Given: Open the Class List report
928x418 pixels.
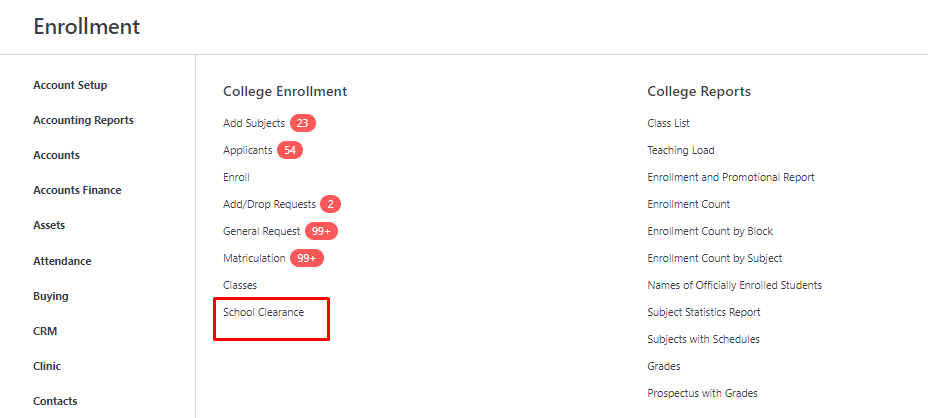Looking at the screenshot, I should tap(668, 123).
